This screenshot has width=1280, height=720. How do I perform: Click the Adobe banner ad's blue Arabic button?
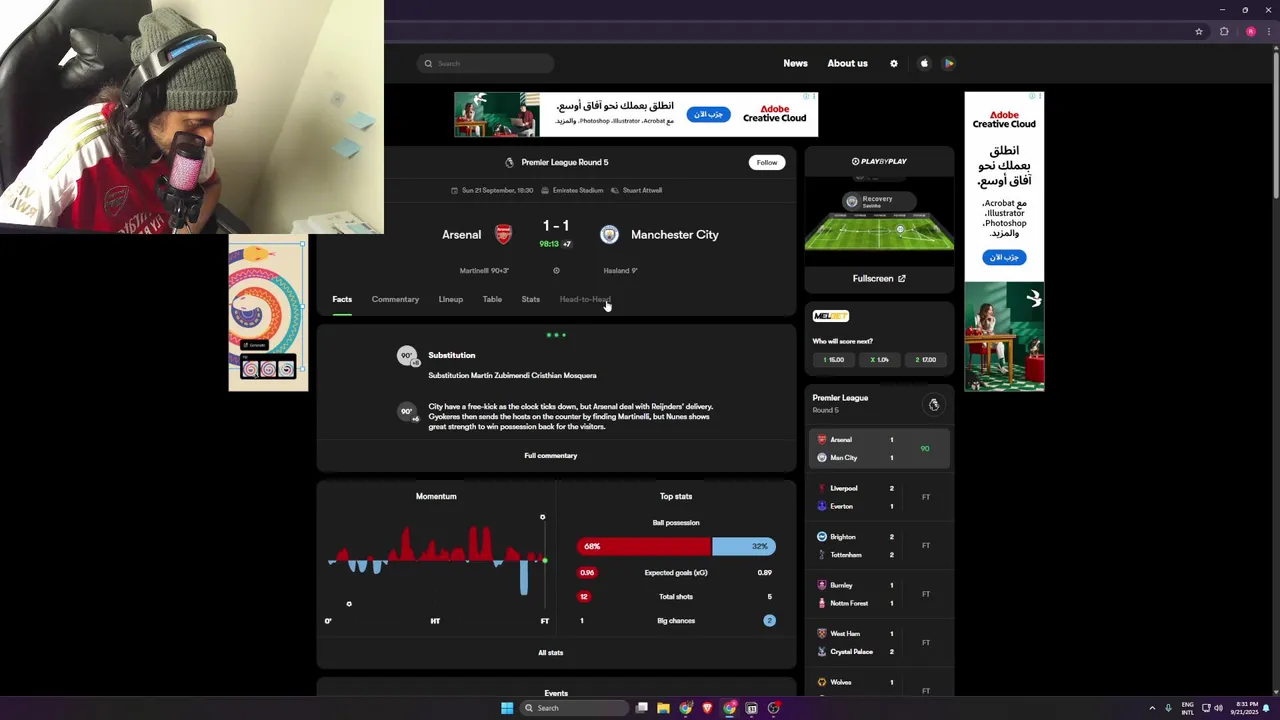pyautogui.click(x=708, y=114)
